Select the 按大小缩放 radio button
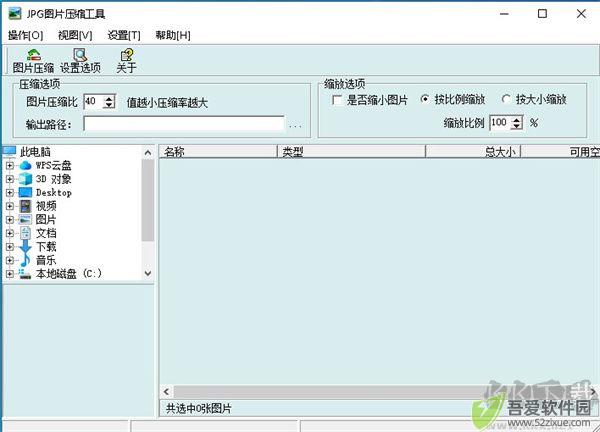Image resolution: width=600 pixels, height=432 pixels. tap(506, 99)
